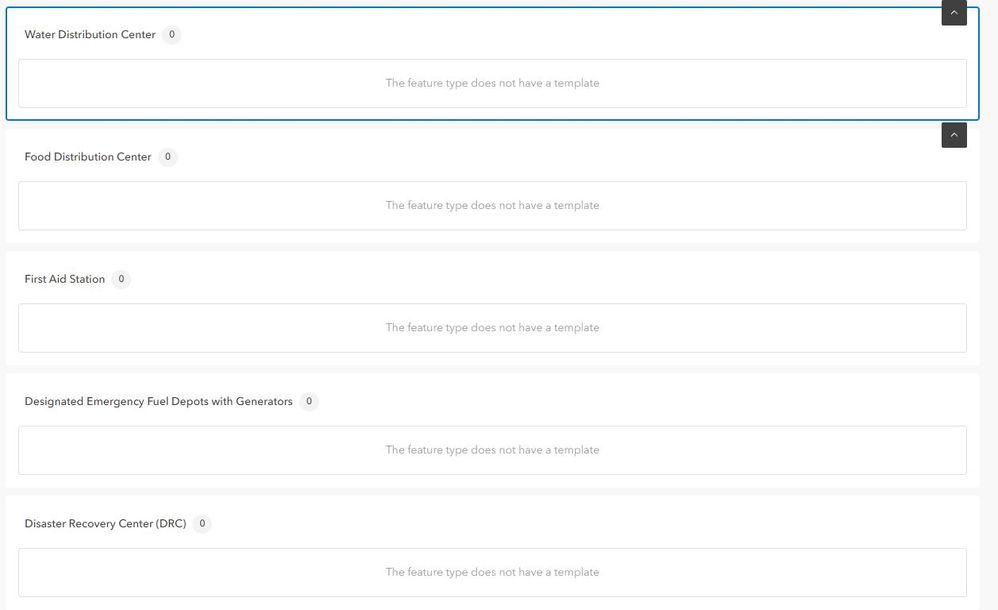This screenshot has height=610, width=998.
Task: Click the no-template message under Food Distribution Center
Action: click(x=492, y=205)
